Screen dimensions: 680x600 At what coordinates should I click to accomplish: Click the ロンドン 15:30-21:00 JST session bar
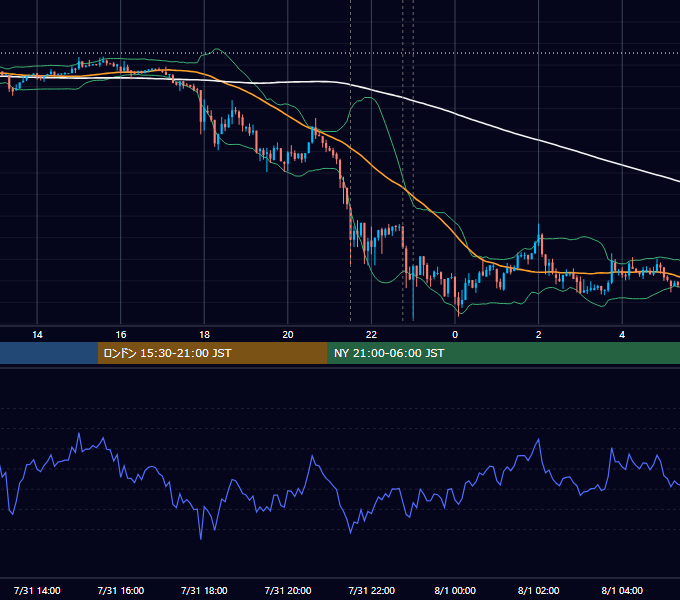pos(212,353)
